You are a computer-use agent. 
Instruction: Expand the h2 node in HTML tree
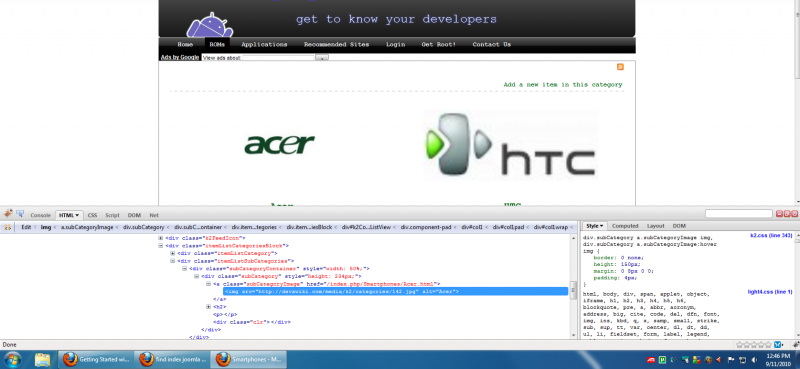(x=209, y=307)
